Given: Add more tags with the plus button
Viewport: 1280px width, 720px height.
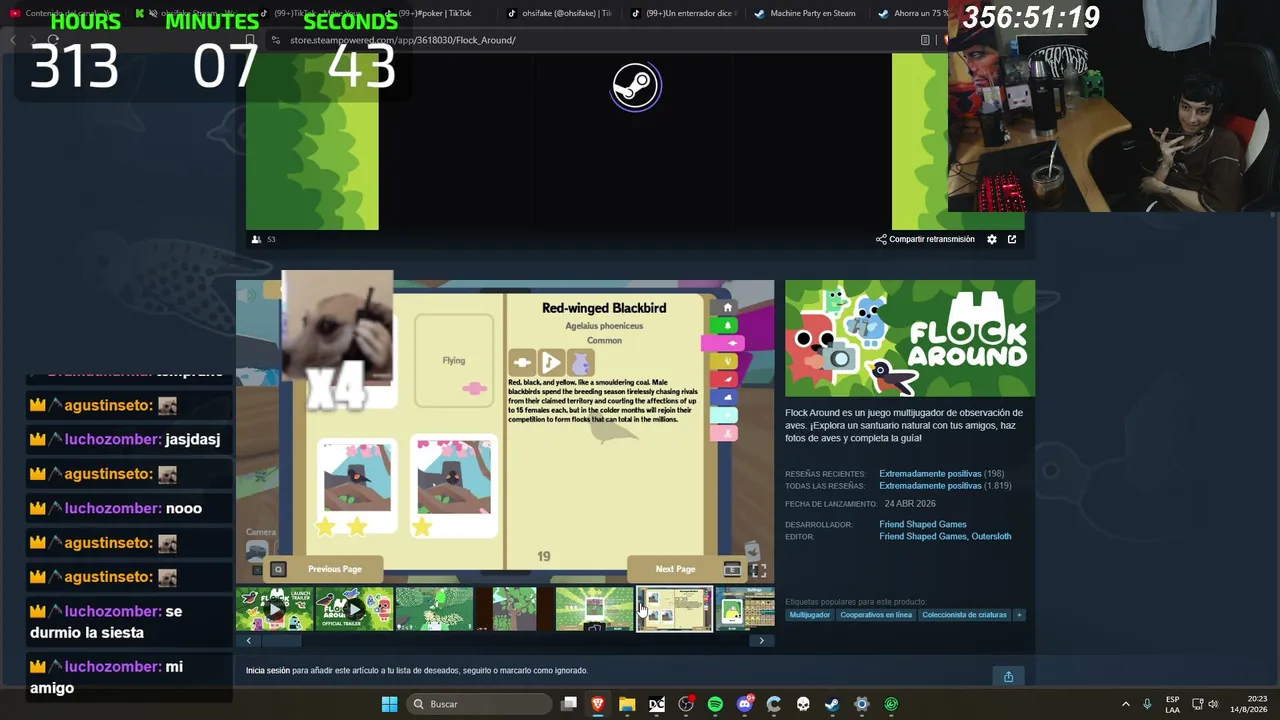Looking at the screenshot, I should 1019,615.
